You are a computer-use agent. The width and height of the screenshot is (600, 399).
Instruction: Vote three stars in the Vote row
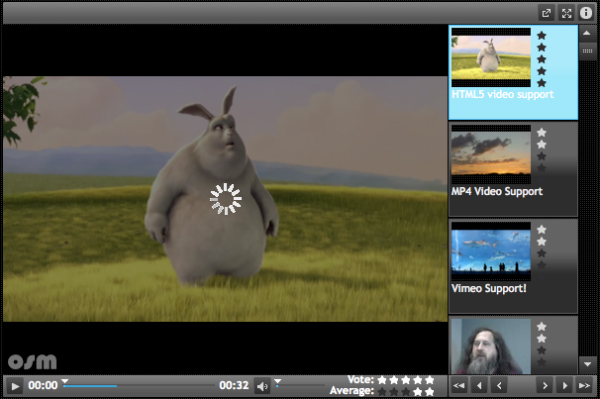click(406, 380)
